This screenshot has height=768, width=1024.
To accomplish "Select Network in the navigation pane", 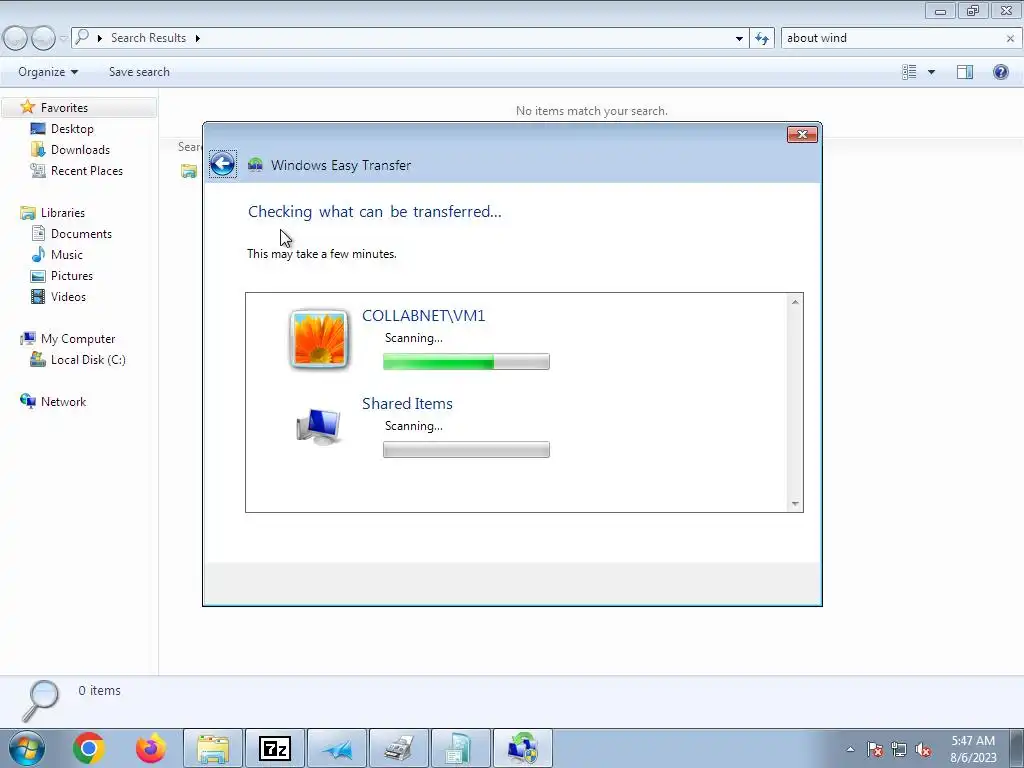I will point(63,402).
